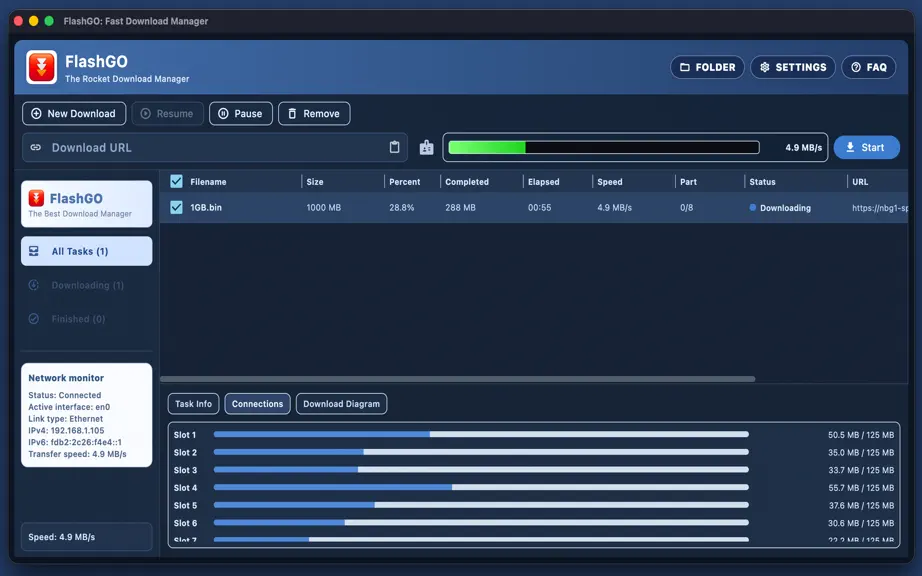Click the Speed: 4.9 MB/s status box
The width and height of the screenshot is (922, 576).
[86, 537]
